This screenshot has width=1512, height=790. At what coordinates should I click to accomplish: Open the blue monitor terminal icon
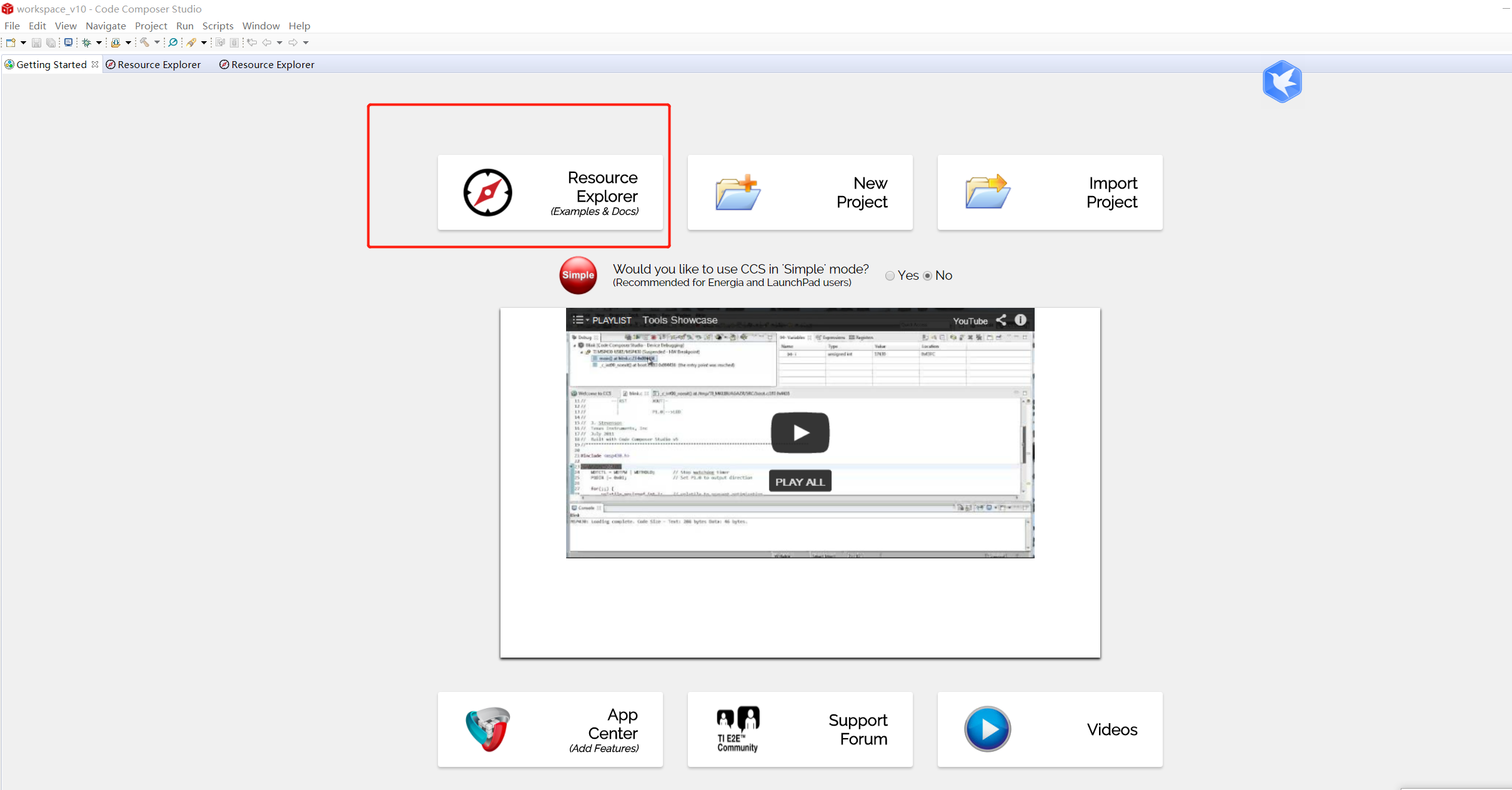coord(68,42)
